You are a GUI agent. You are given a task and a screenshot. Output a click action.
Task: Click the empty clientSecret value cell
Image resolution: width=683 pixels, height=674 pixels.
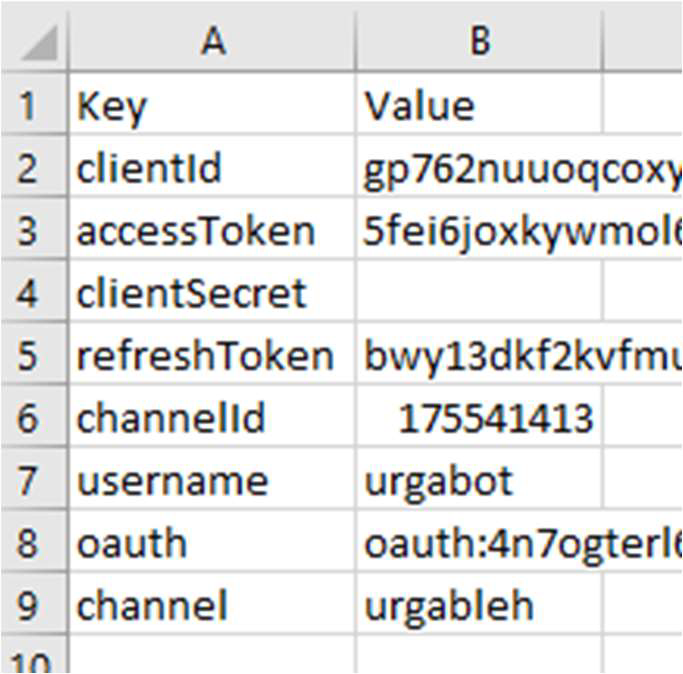click(x=480, y=293)
